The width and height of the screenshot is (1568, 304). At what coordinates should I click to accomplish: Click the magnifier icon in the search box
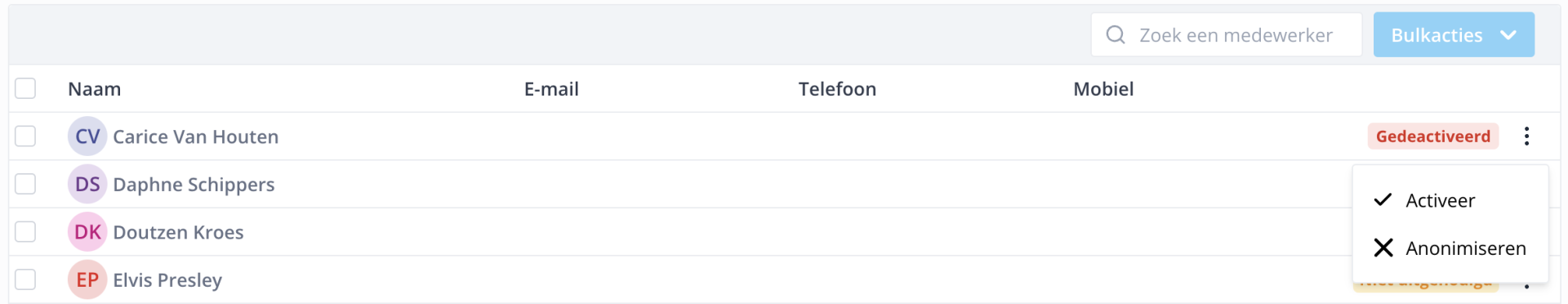point(1115,34)
